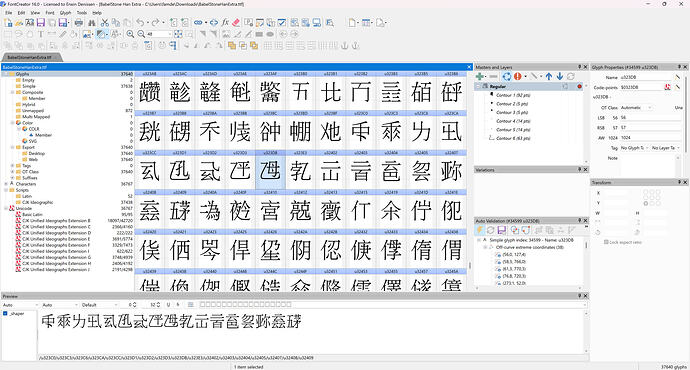Open the Default dropdown in Preview toolbar
This screenshot has width=690, height=370.
[99, 305]
